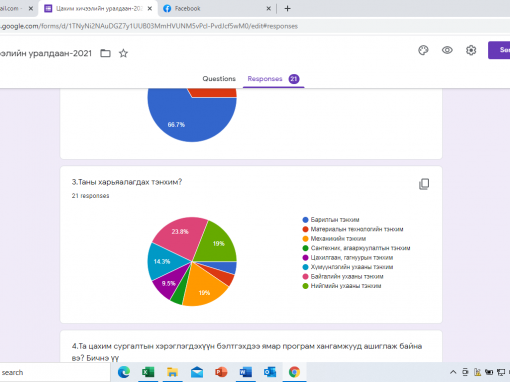Click the browser address bar URL

[x=149, y=26]
